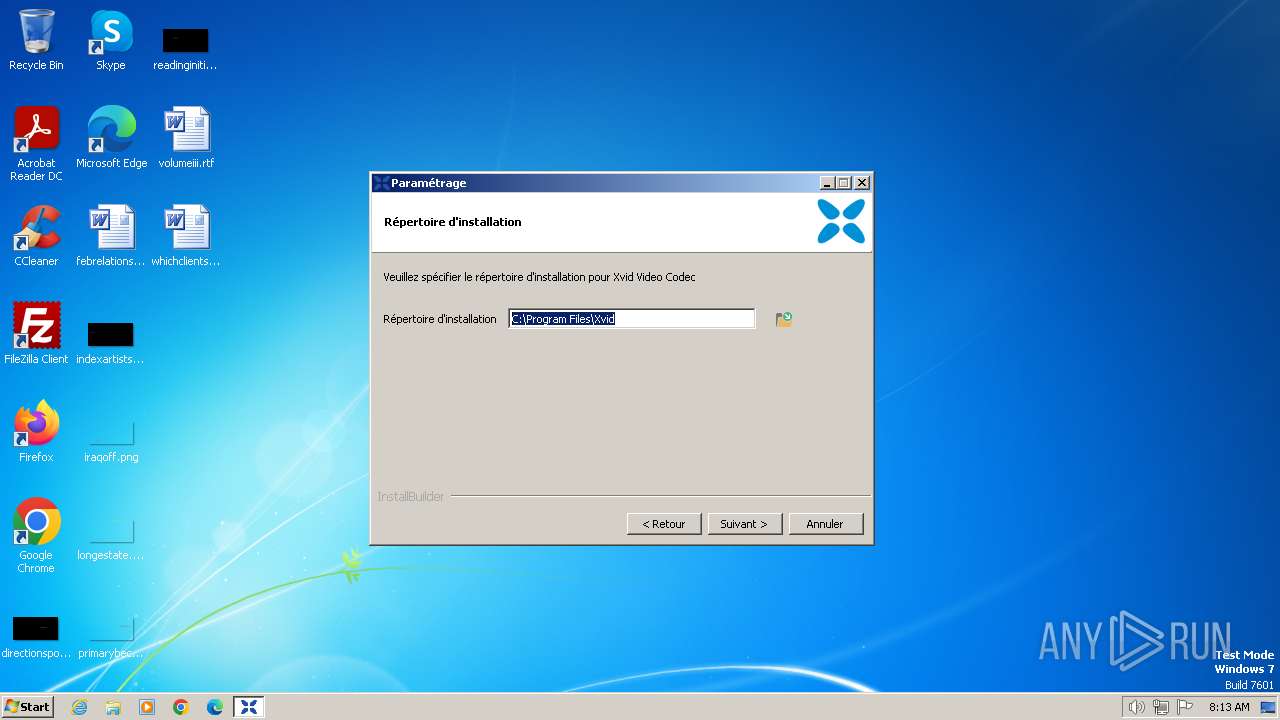This screenshot has height=720, width=1280.
Task: Select the readinginiti file on the desktop
Action: 185,48
